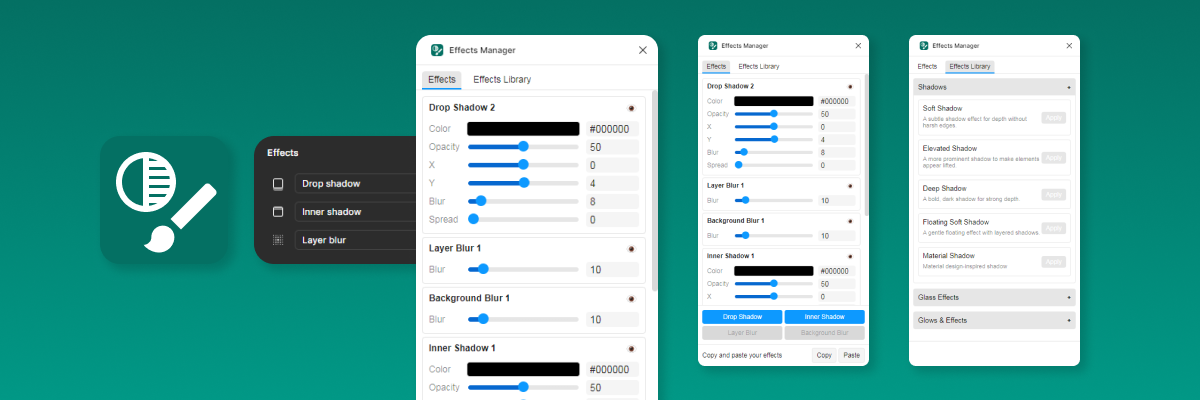Select the Effects tab in the largest window
Viewport: 1200px width, 400px height.
click(442, 80)
